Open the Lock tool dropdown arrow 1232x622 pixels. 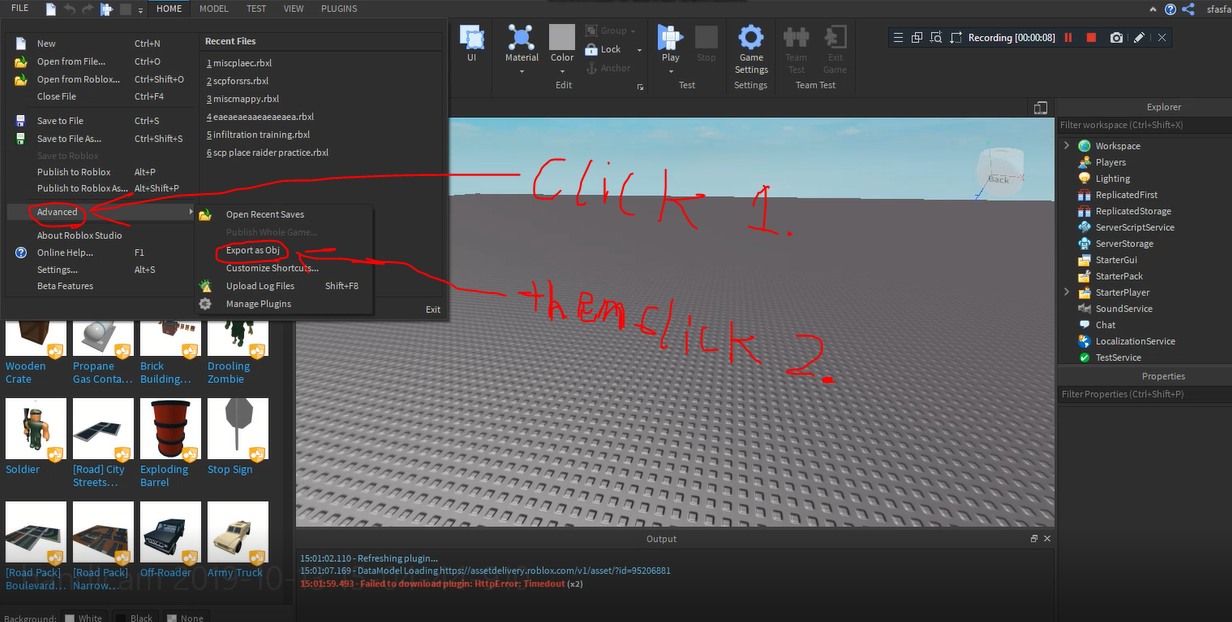[x=639, y=50]
